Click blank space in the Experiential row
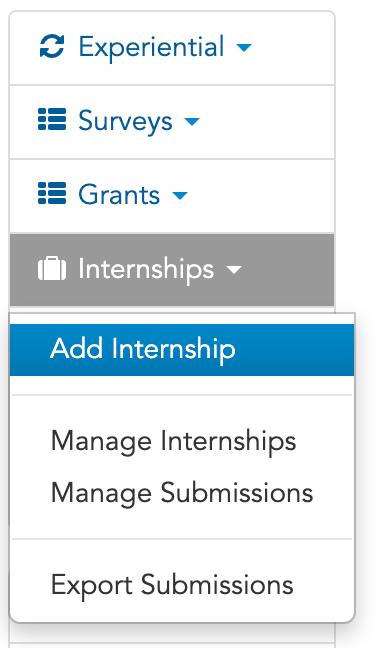Screen dimensions: 376x648 point(293,48)
